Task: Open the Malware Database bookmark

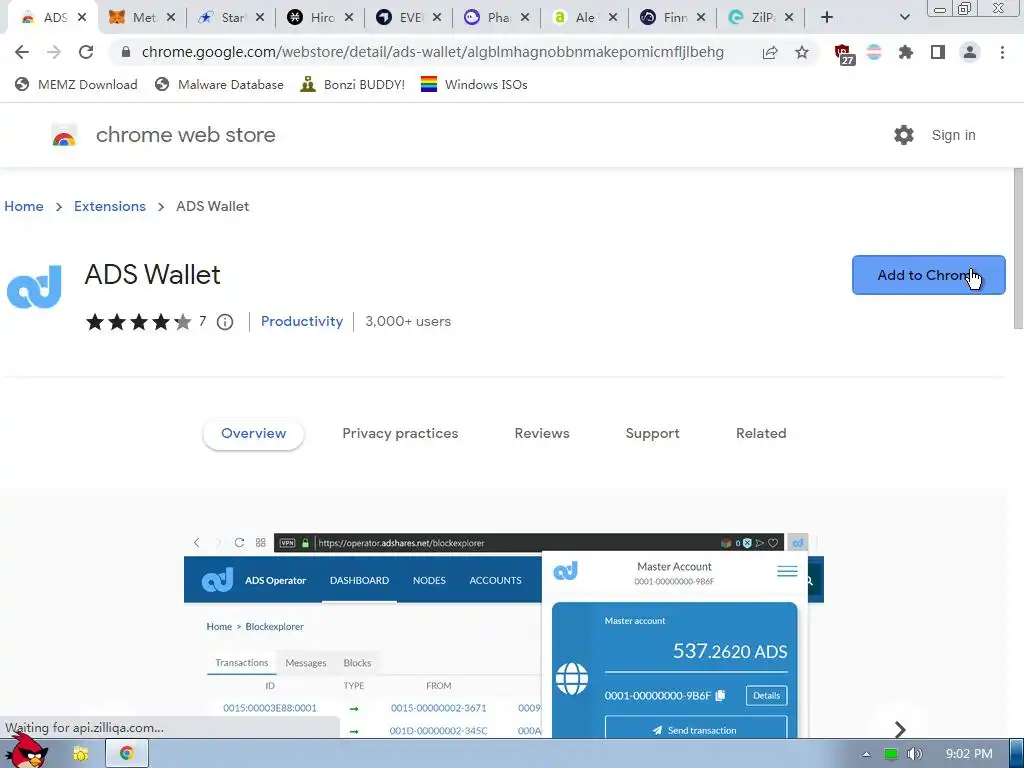Action: click(219, 84)
